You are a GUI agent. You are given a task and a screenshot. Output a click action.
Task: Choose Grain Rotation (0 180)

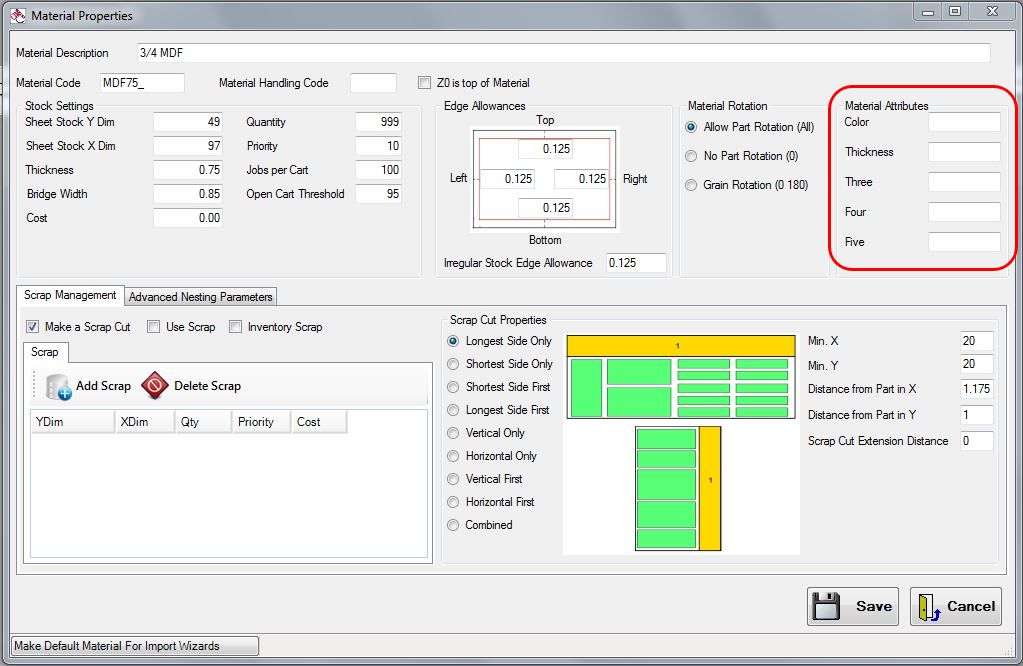pos(691,185)
